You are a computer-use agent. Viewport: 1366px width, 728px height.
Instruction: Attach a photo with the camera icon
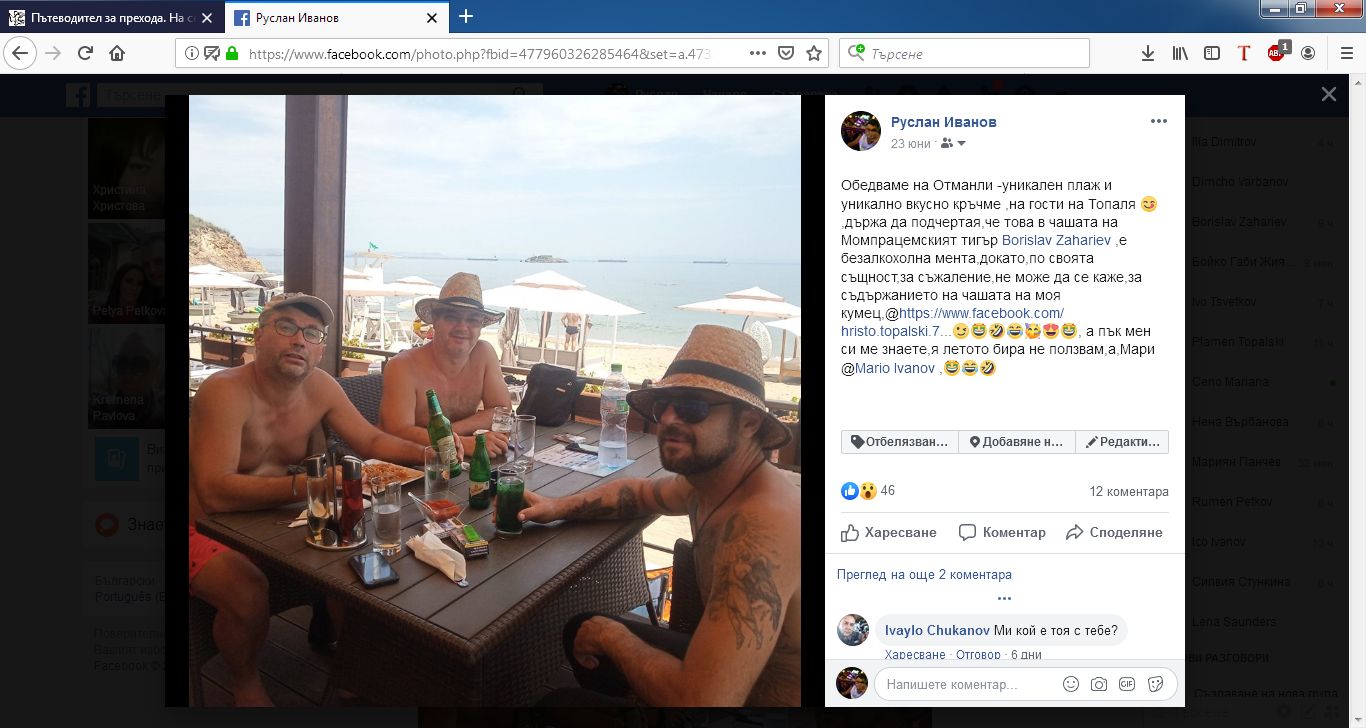point(1099,685)
